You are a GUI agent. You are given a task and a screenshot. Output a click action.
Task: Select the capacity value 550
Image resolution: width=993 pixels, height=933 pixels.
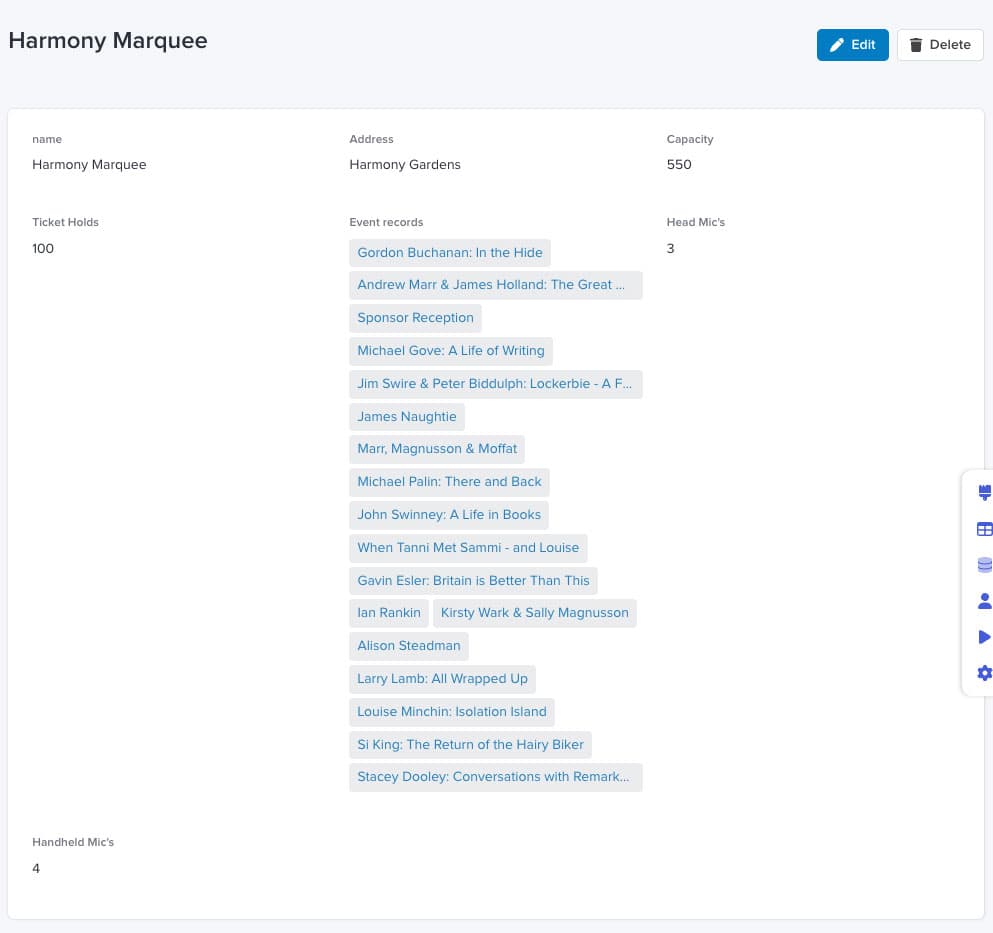679,165
